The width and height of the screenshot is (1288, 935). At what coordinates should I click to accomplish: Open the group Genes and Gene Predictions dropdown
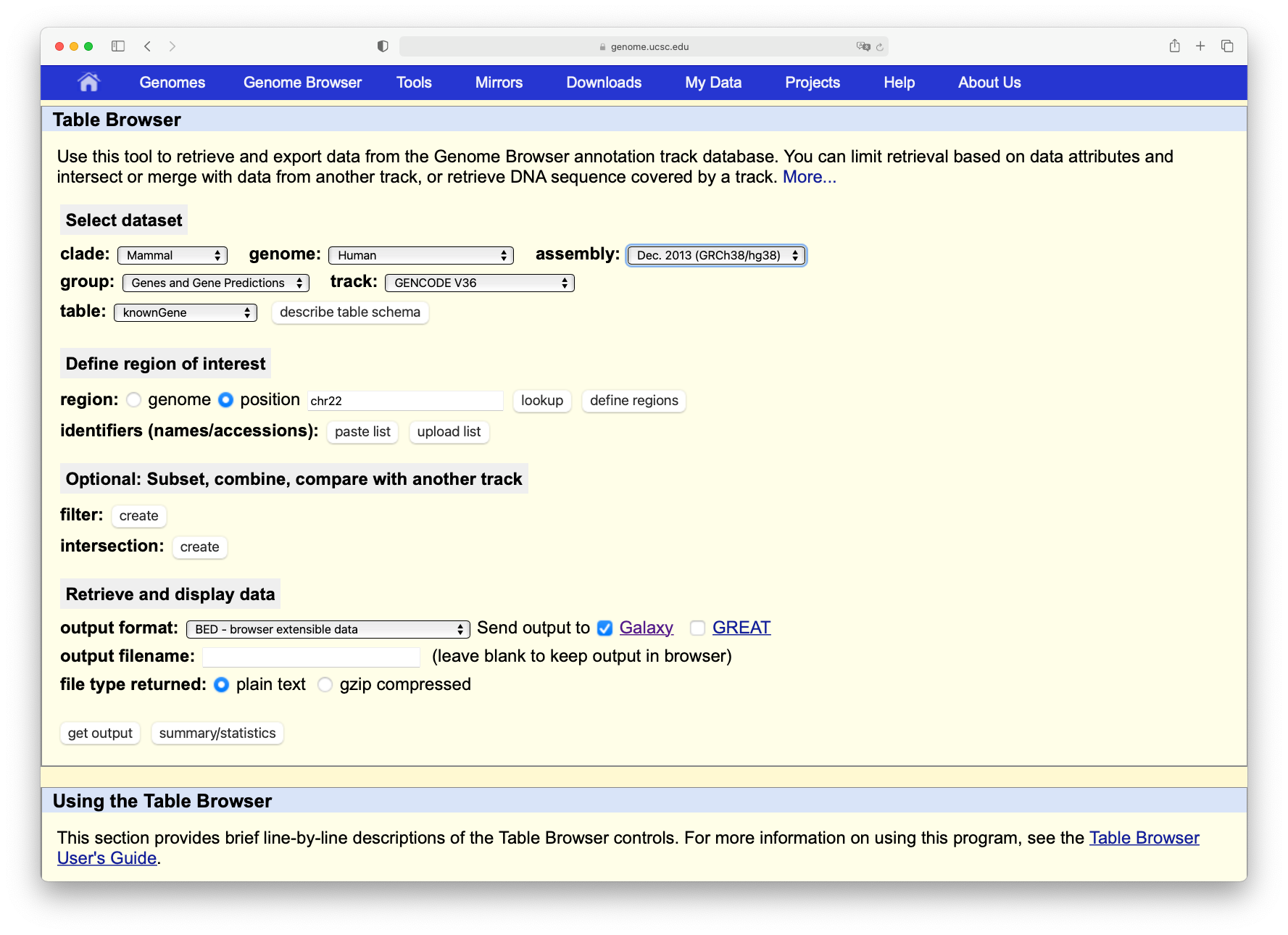click(x=216, y=283)
